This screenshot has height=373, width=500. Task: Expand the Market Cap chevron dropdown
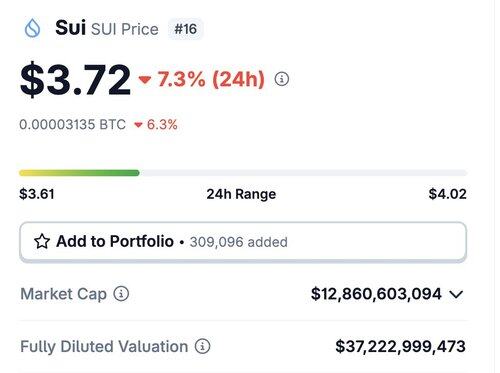(x=456, y=294)
